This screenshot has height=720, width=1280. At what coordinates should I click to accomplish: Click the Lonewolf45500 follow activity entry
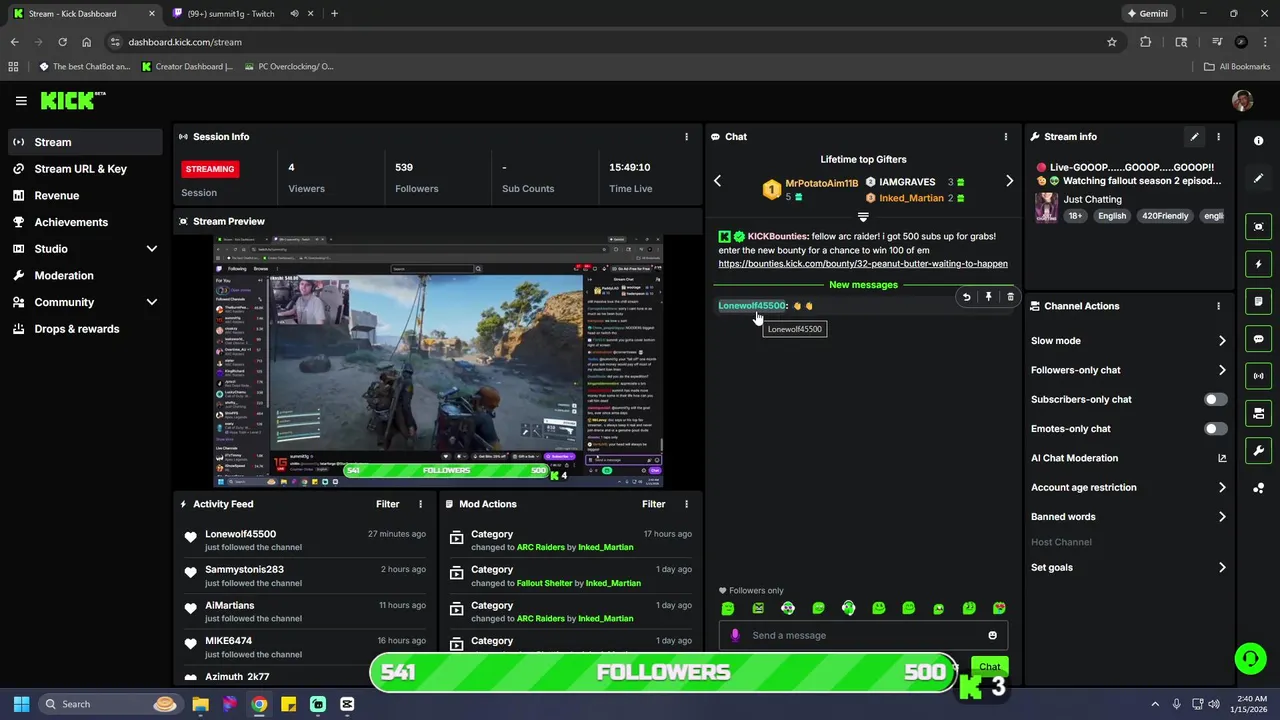click(x=307, y=540)
